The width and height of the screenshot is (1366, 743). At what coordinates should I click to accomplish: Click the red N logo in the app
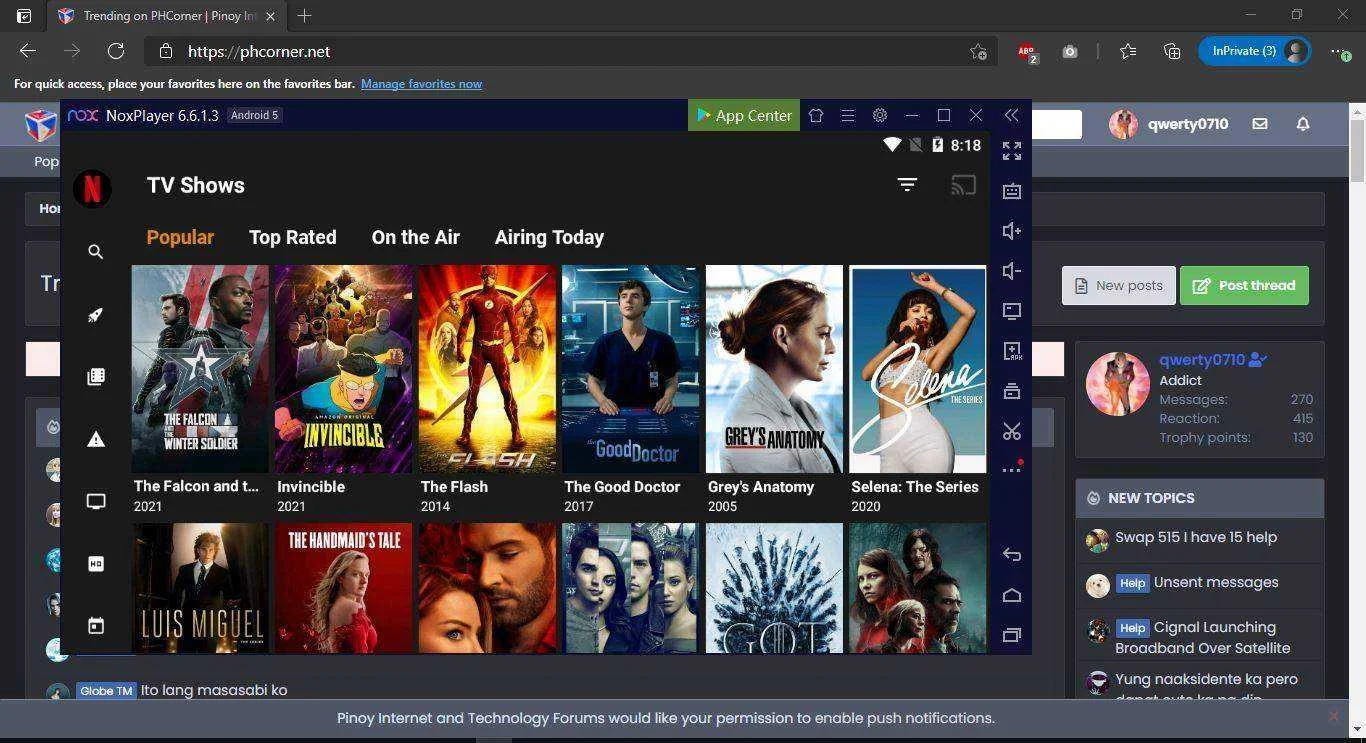[x=92, y=188]
